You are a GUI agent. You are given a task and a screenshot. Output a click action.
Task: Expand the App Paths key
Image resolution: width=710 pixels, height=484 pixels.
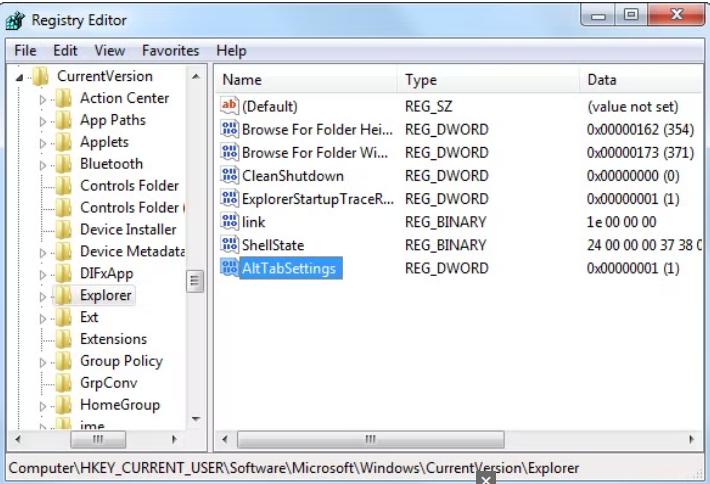(x=43, y=121)
